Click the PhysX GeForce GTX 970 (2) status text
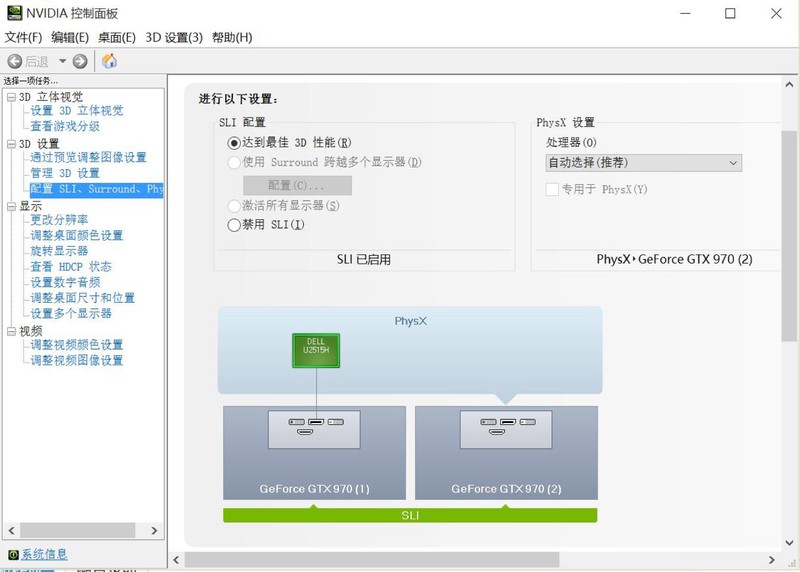 [x=674, y=259]
